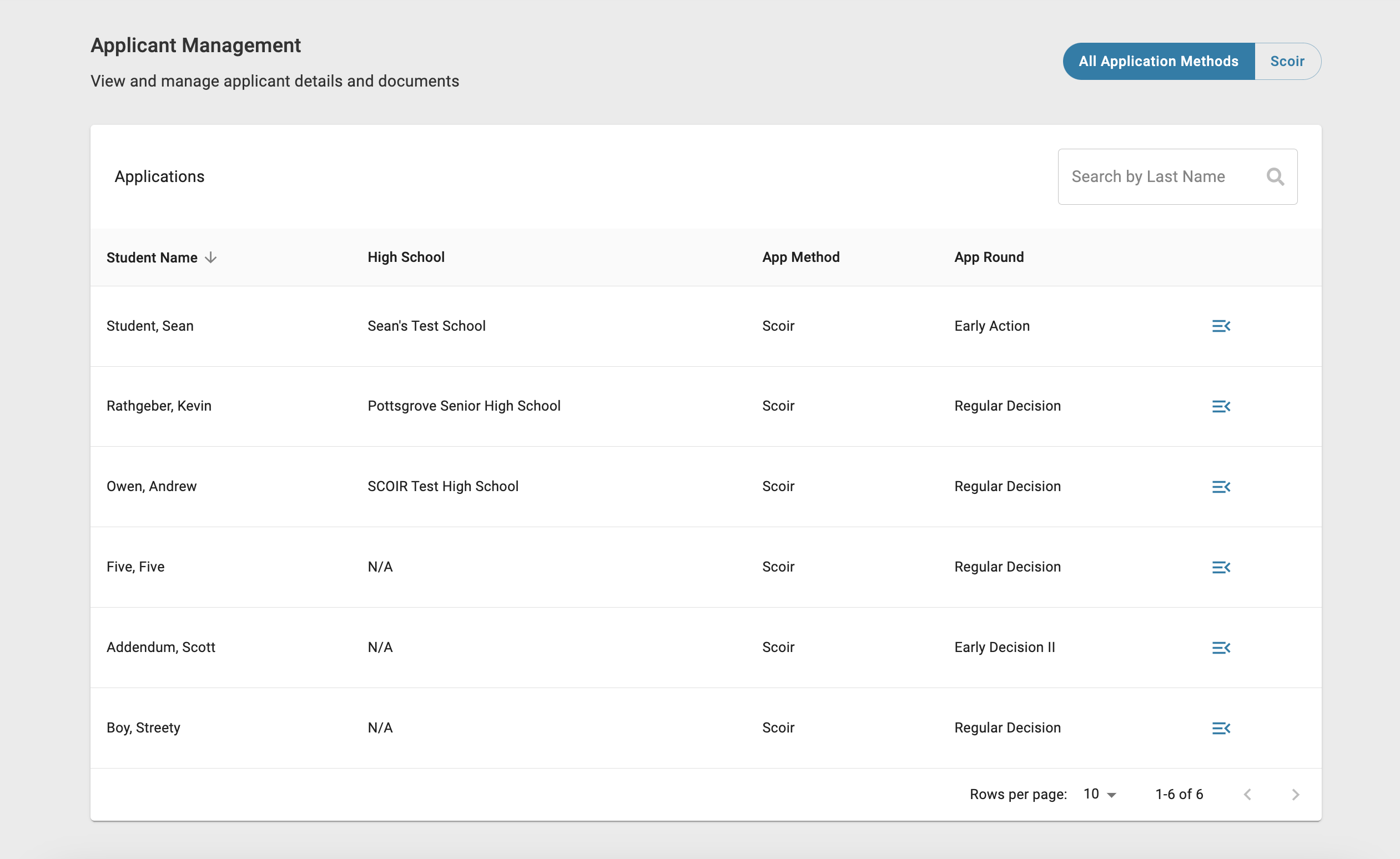This screenshot has height=859, width=1400.
Task: Click the Early Action round cell
Action: pos(991,326)
